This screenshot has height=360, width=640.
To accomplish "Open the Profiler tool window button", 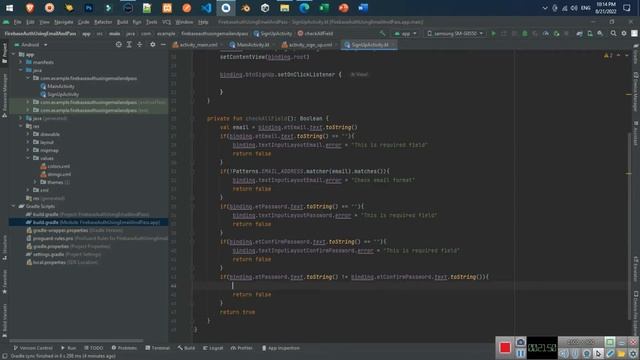I will [x=242, y=348].
